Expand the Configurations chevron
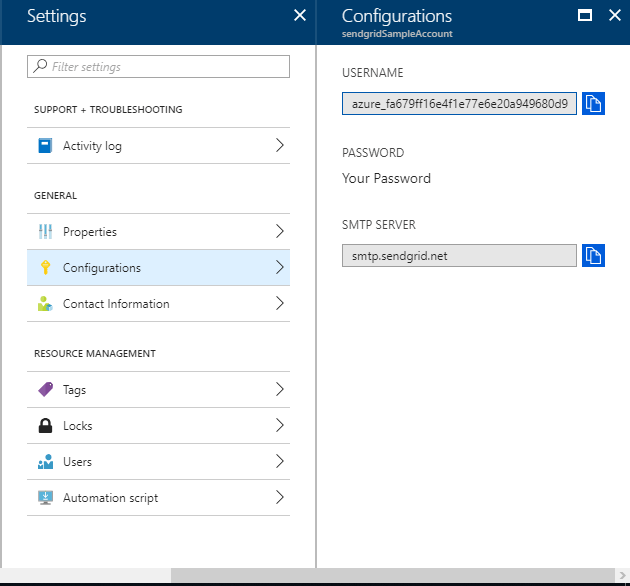Screen dimensions: 630x586 pos(280,267)
